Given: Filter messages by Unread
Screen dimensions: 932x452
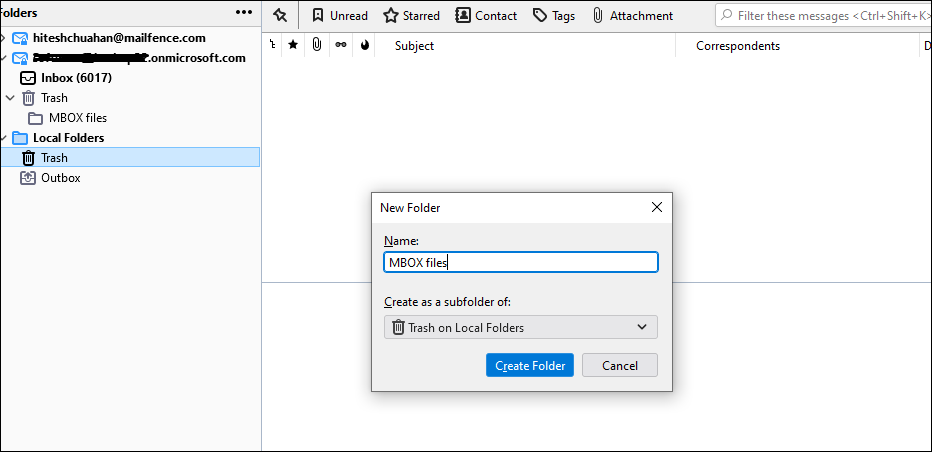Looking at the screenshot, I should click(x=340, y=15).
